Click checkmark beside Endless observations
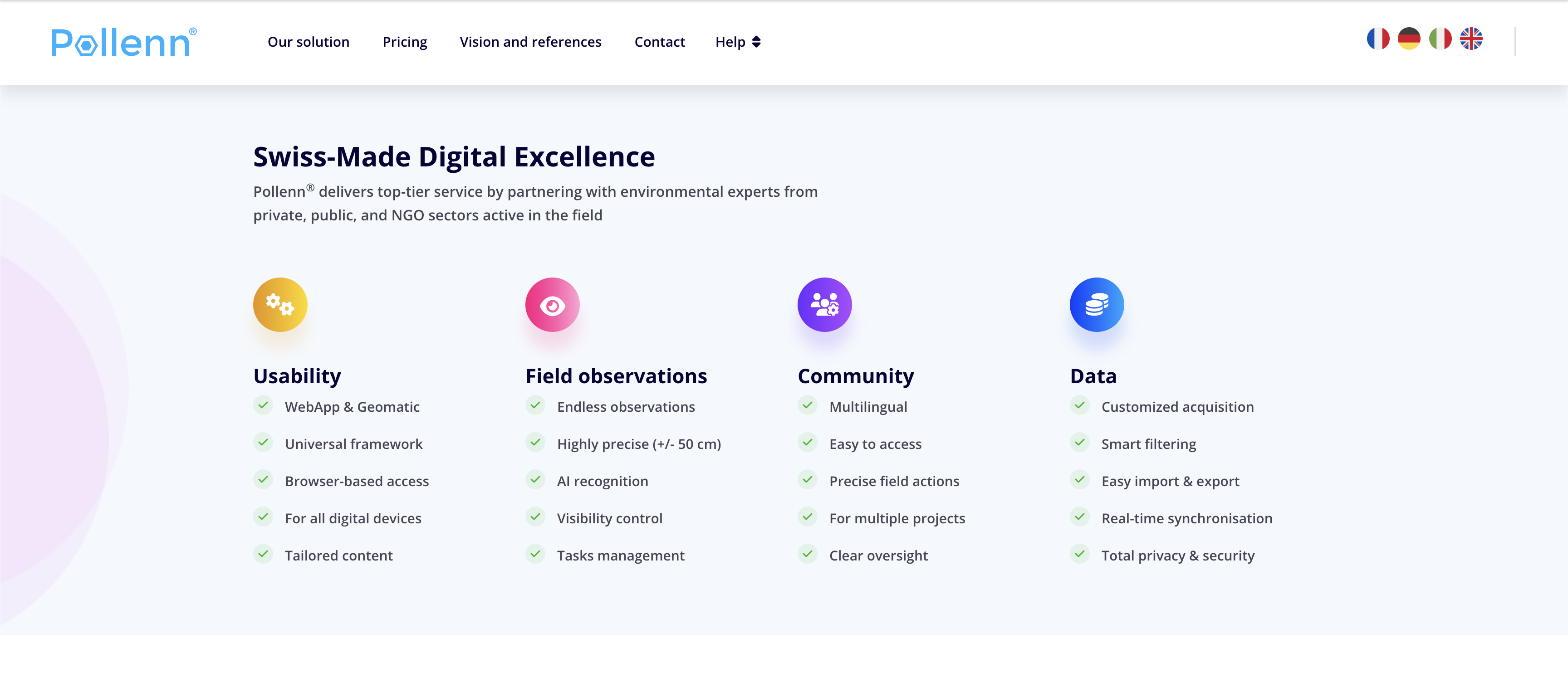Viewport: 1568px width, 692px height. click(535, 405)
